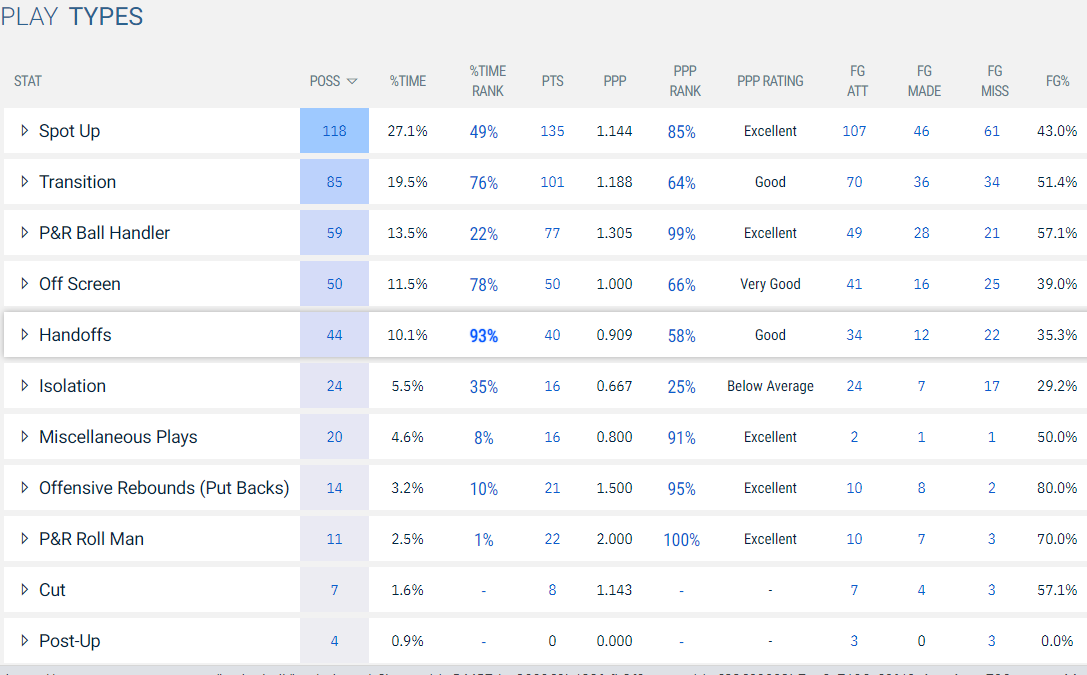Expand the P&R Roll Man row
Screen dimensions: 1087x675
[24, 538]
